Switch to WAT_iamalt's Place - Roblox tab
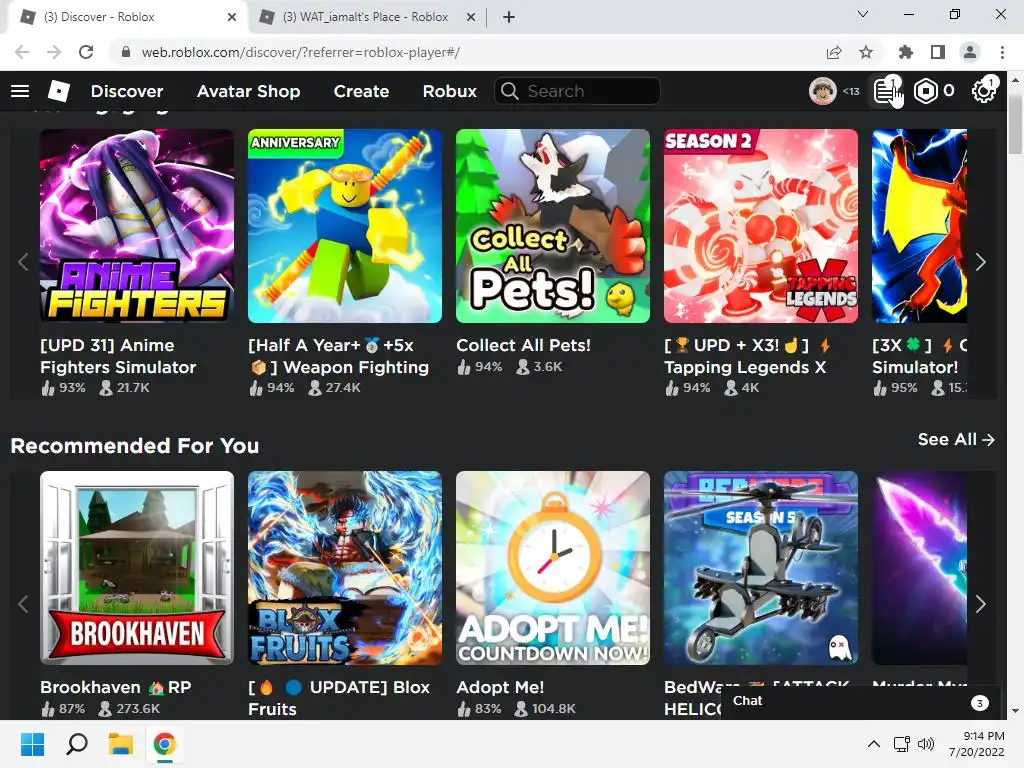The height and width of the screenshot is (768, 1024). click(x=366, y=18)
